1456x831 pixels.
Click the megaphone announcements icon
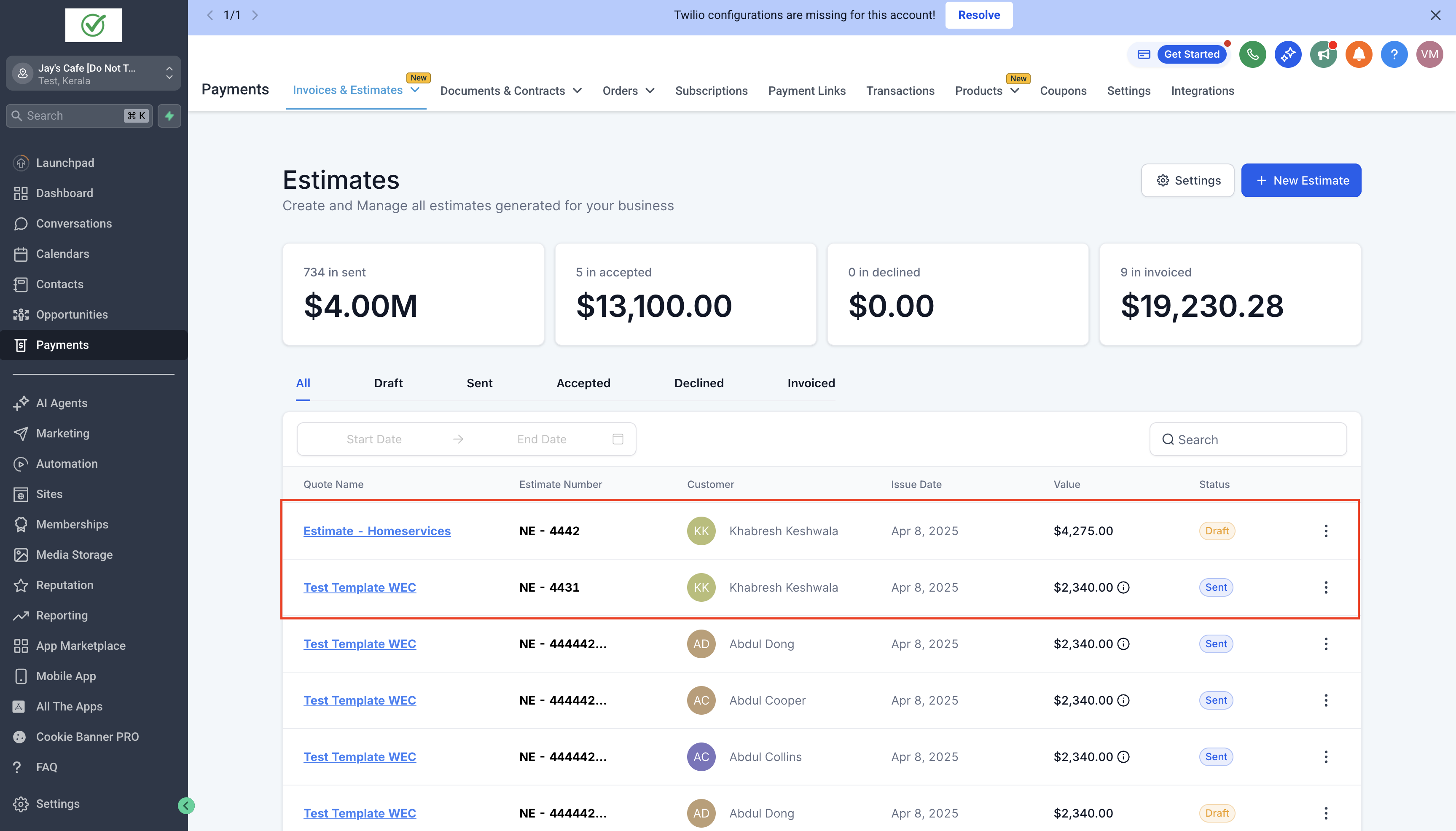coord(1323,54)
